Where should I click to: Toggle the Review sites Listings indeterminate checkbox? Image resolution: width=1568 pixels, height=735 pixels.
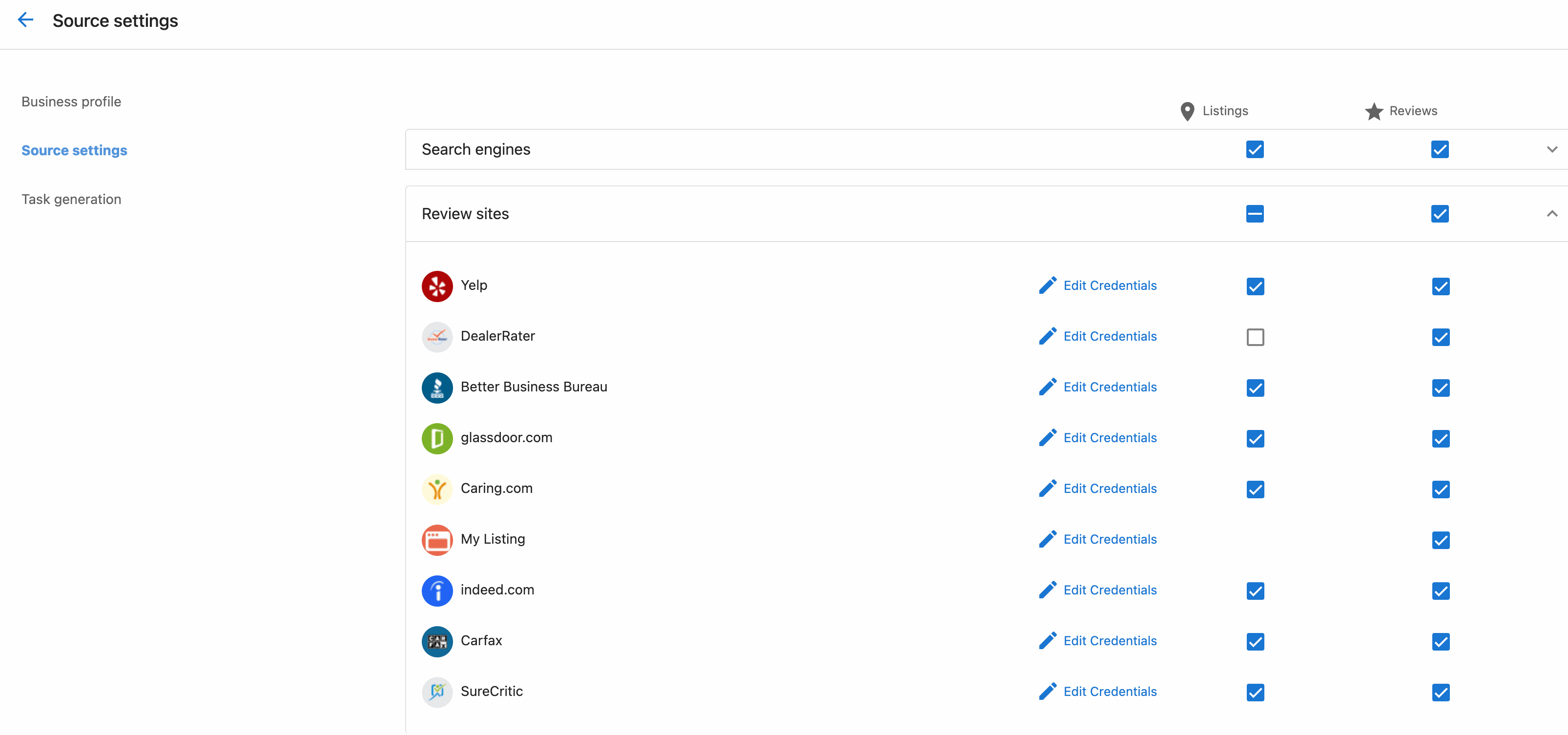point(1255,214)
